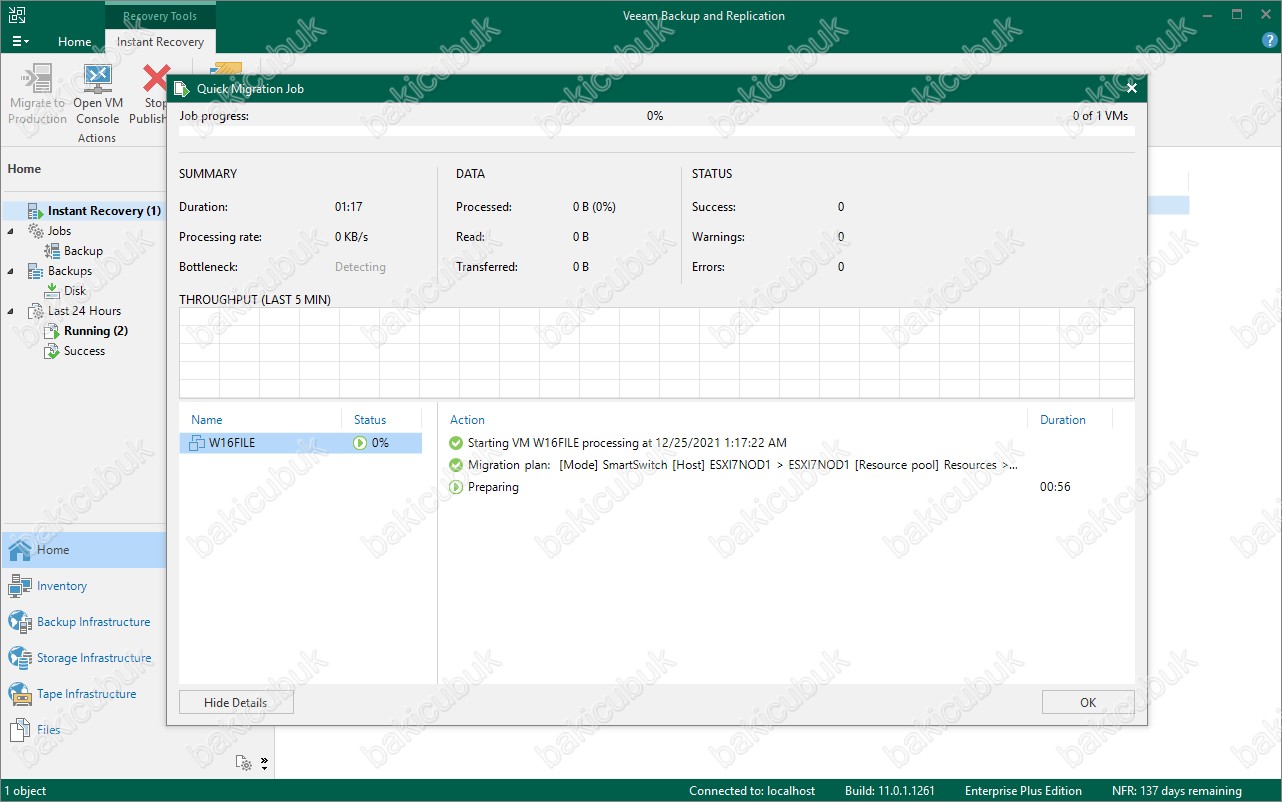Collapse the Jobs tree node

tap(11, 231)
